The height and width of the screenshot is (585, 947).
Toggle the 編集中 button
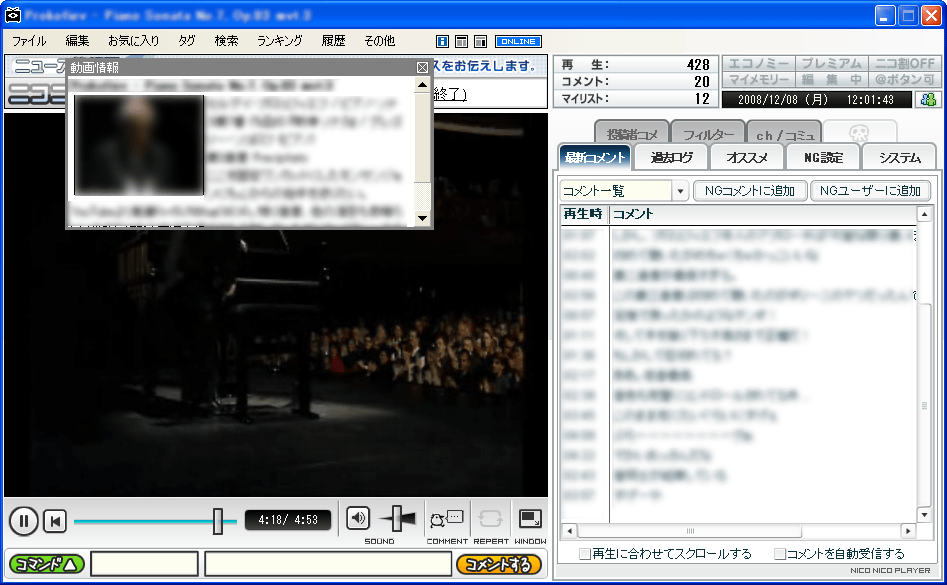tap(832, 79)
